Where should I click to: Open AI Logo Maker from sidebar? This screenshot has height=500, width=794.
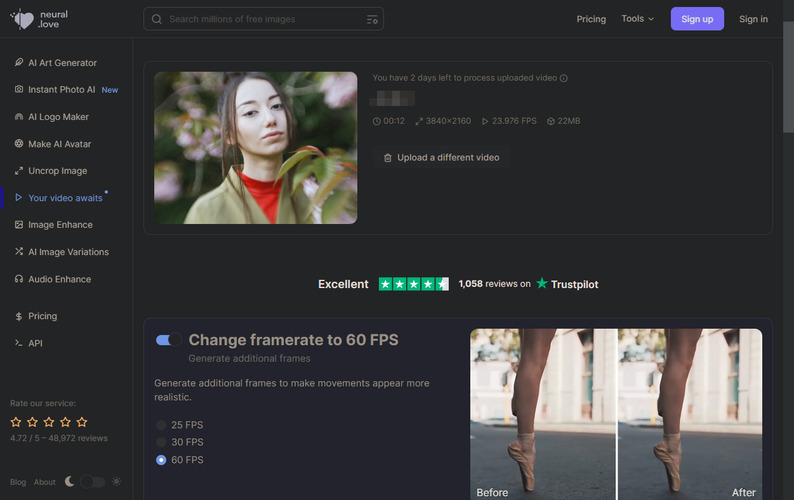[x=58, y=117]
